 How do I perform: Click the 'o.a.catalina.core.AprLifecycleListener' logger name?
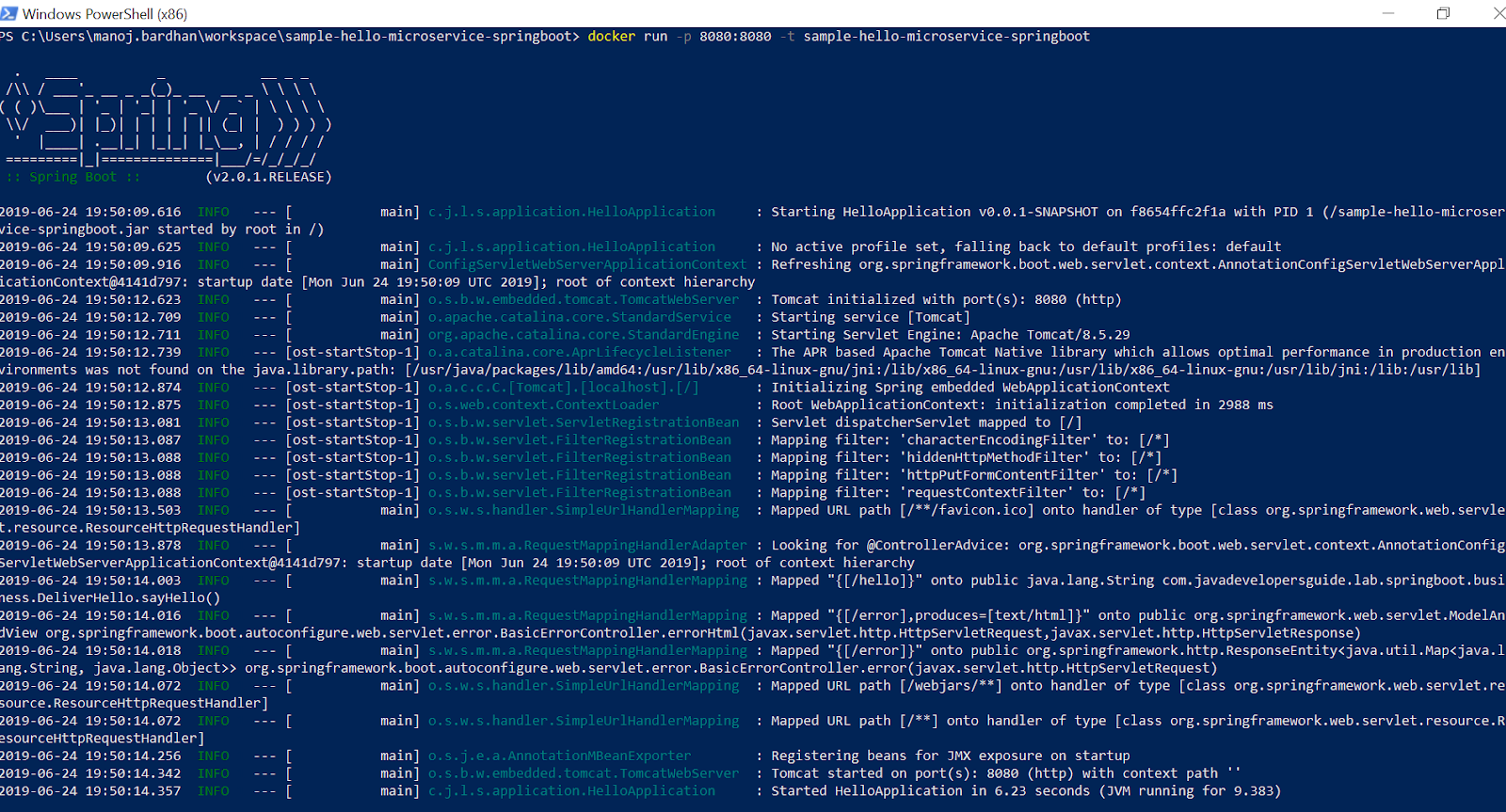point(580,353)
